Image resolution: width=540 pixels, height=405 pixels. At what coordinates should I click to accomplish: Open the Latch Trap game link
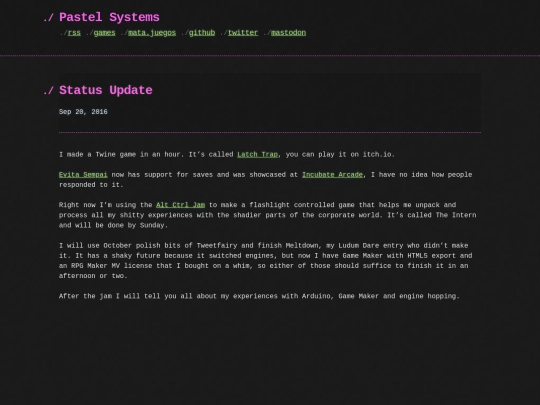pos(257,155)
